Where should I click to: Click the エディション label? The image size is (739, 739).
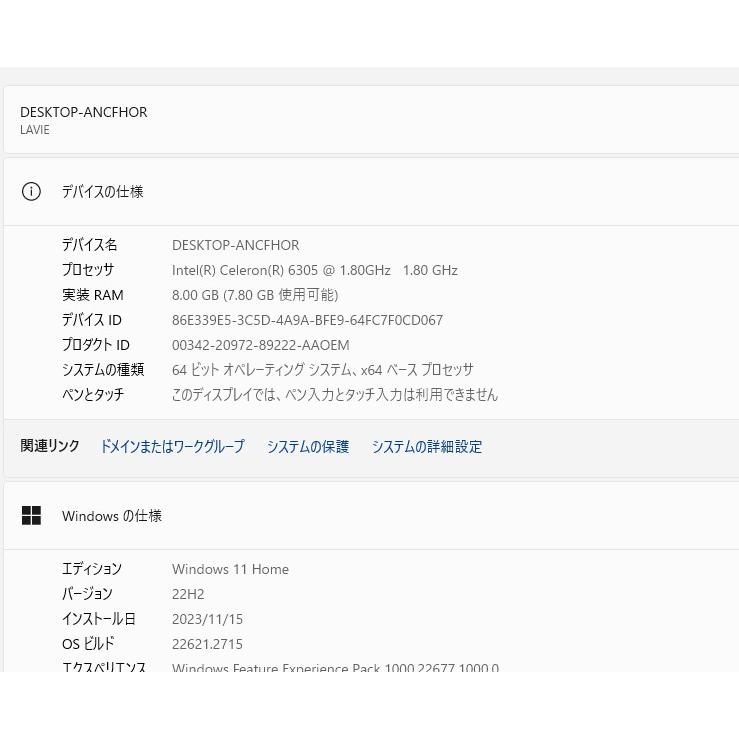coord(92,568)
